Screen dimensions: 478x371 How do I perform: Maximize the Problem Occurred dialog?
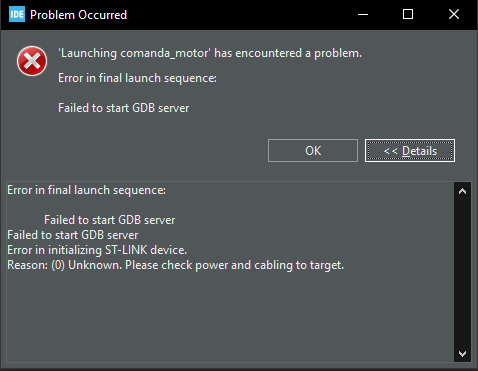(408, 14)
